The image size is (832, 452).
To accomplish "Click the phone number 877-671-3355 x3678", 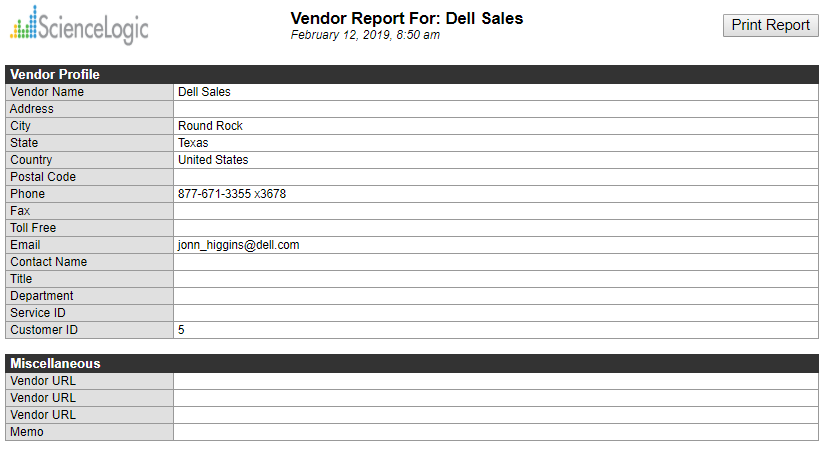I will (232, 194).
